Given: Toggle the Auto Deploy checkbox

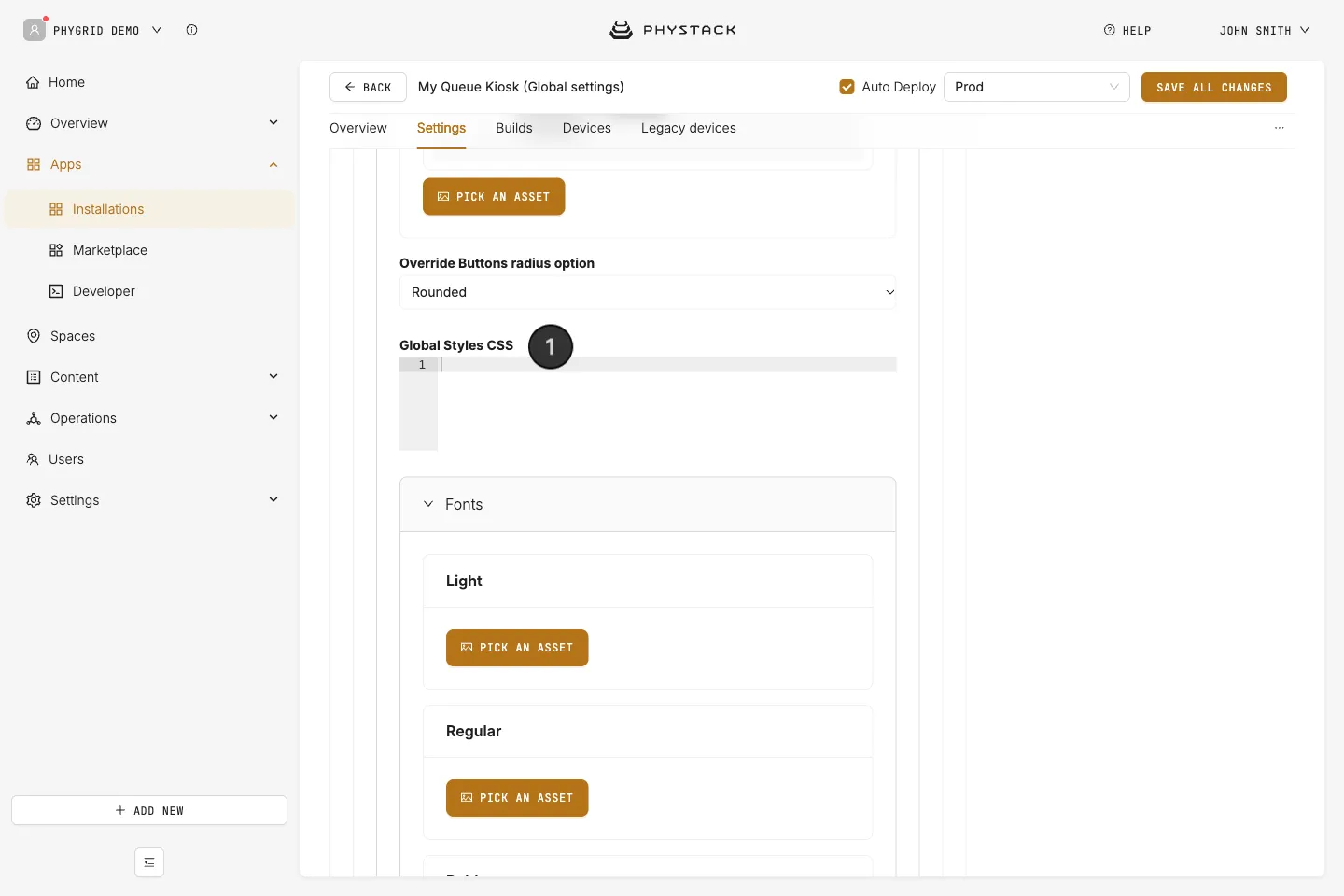Looking at the screenshot, I should click(x=847, y=87).
